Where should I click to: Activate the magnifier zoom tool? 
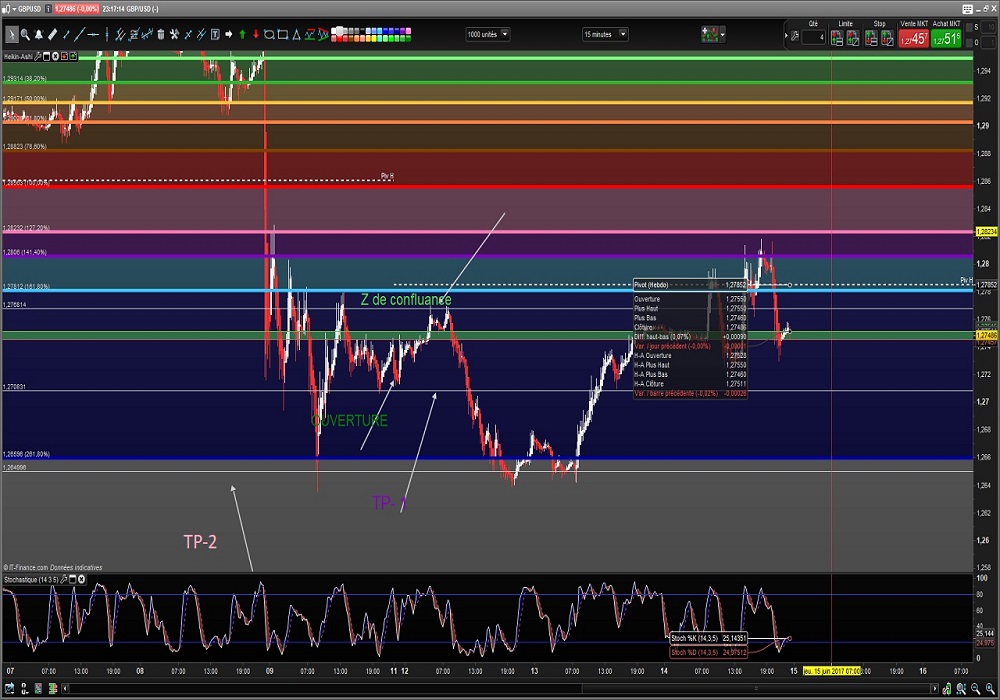[x=26, y=34]
